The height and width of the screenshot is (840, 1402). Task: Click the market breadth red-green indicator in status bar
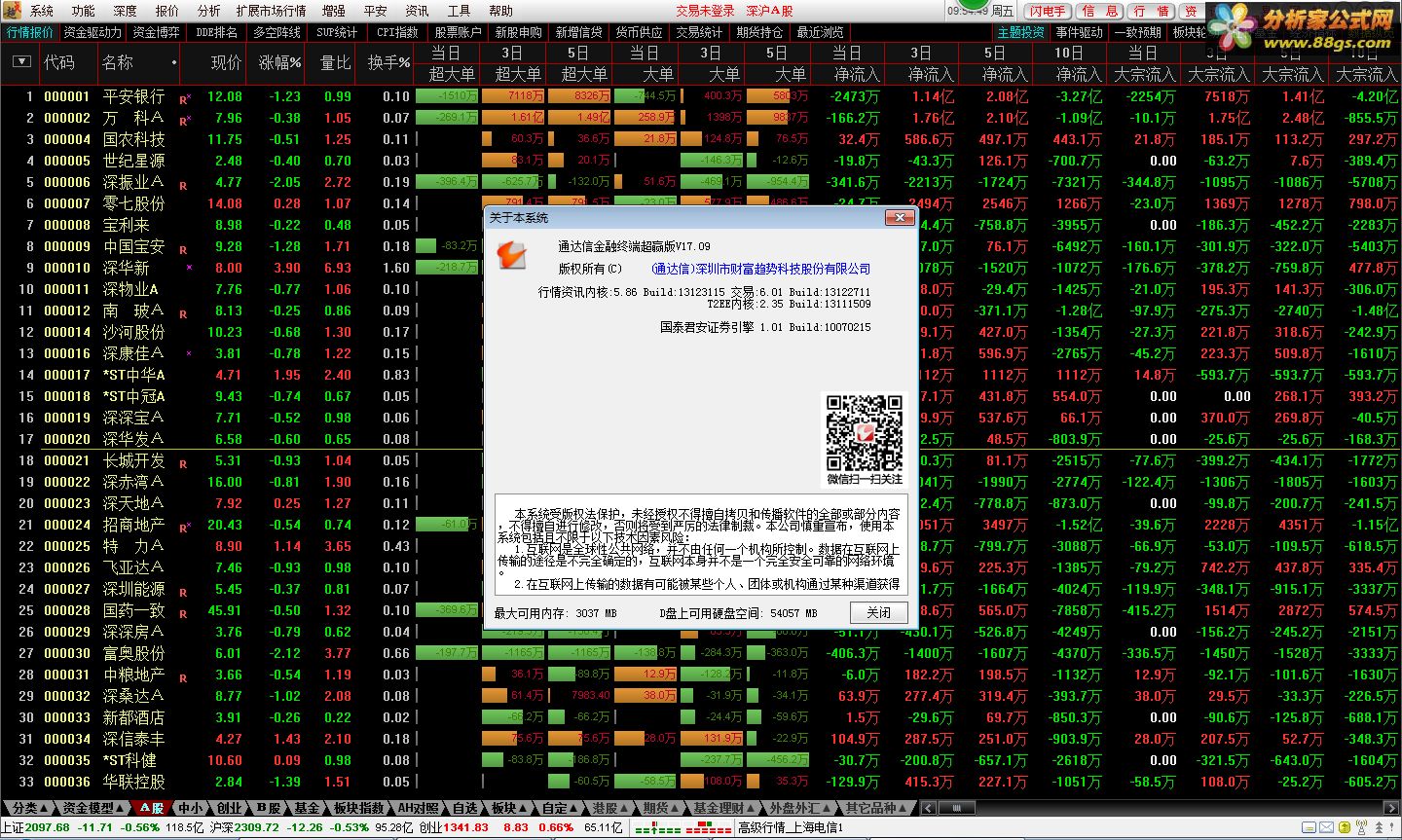[683, 828]
